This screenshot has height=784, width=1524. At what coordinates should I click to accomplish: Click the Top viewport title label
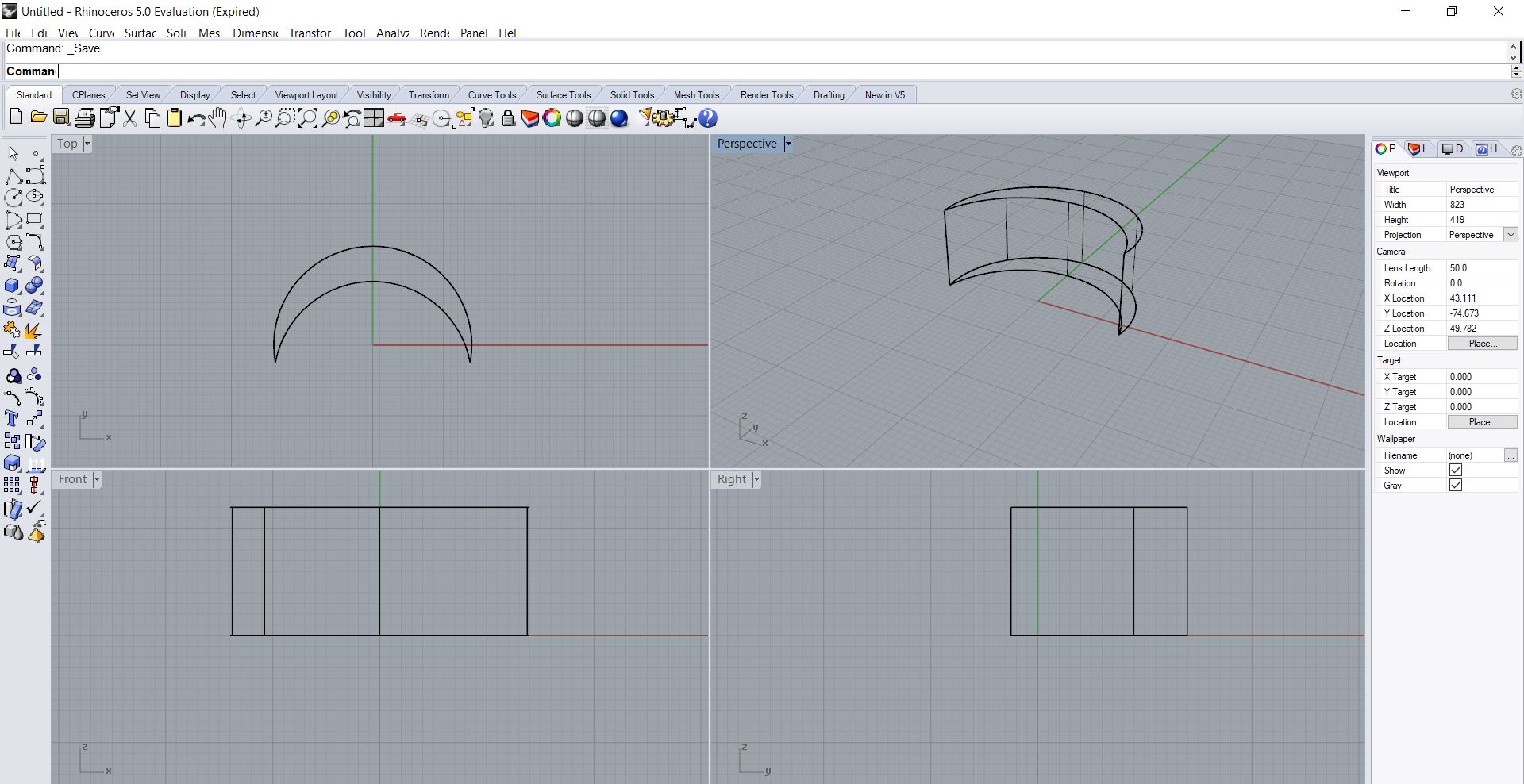click(x=67, y=144)
